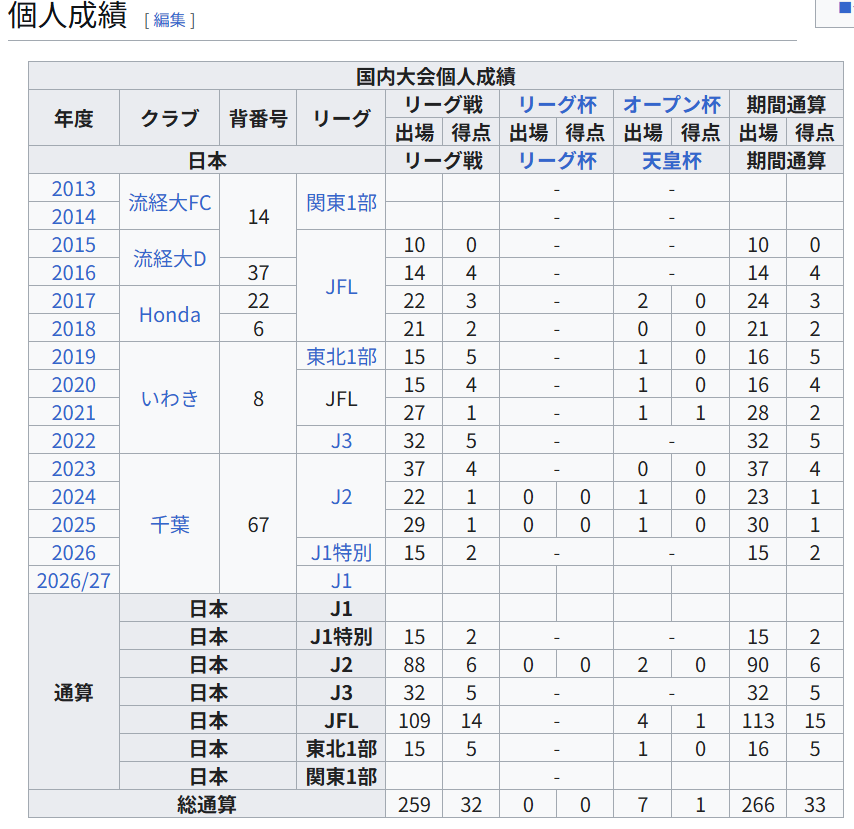Click the 年度 column header
Screen dimensions: 854x829
coord(74,118)
